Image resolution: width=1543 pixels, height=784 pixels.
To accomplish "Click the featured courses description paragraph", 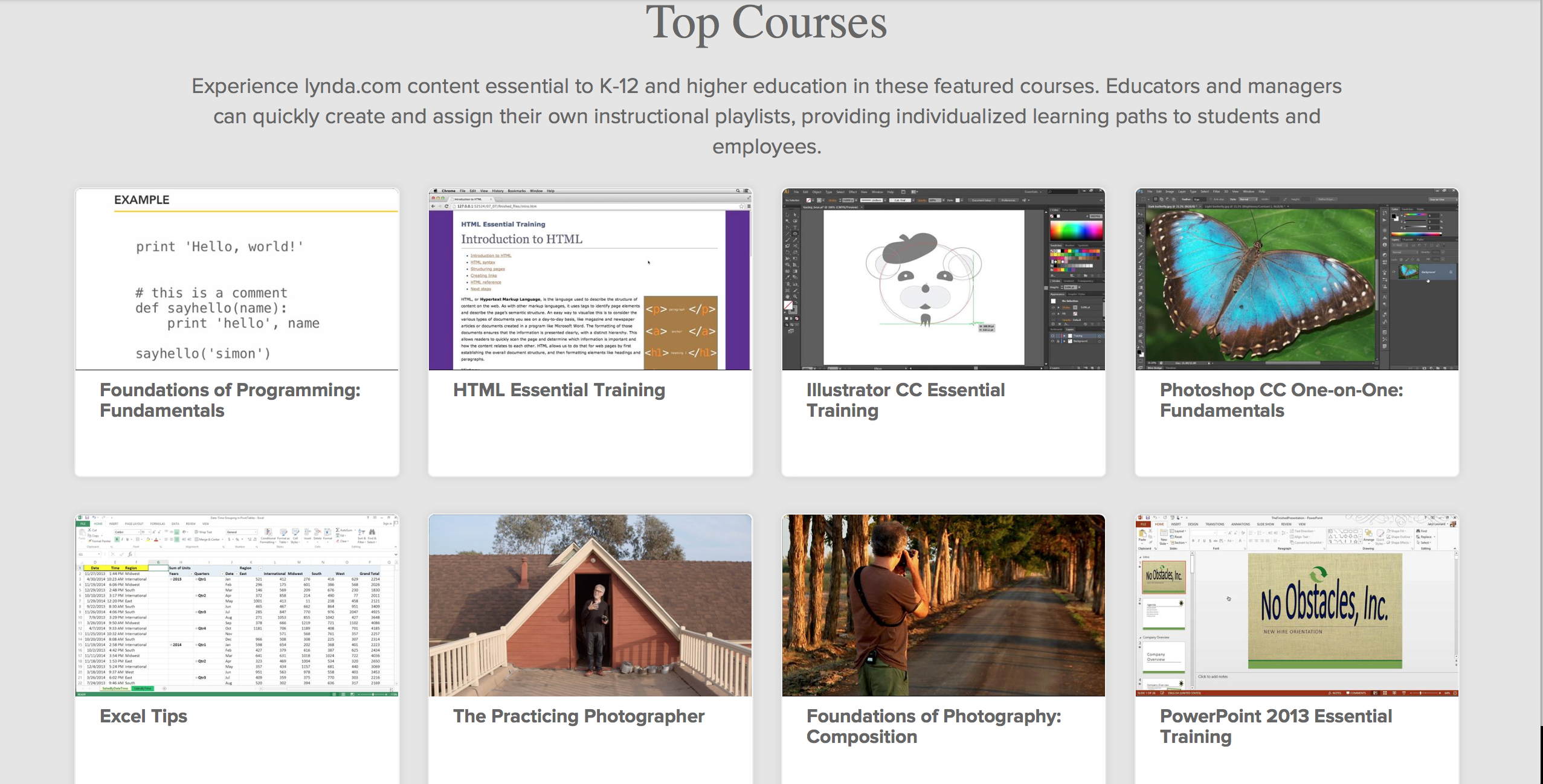I will point(766,116).
